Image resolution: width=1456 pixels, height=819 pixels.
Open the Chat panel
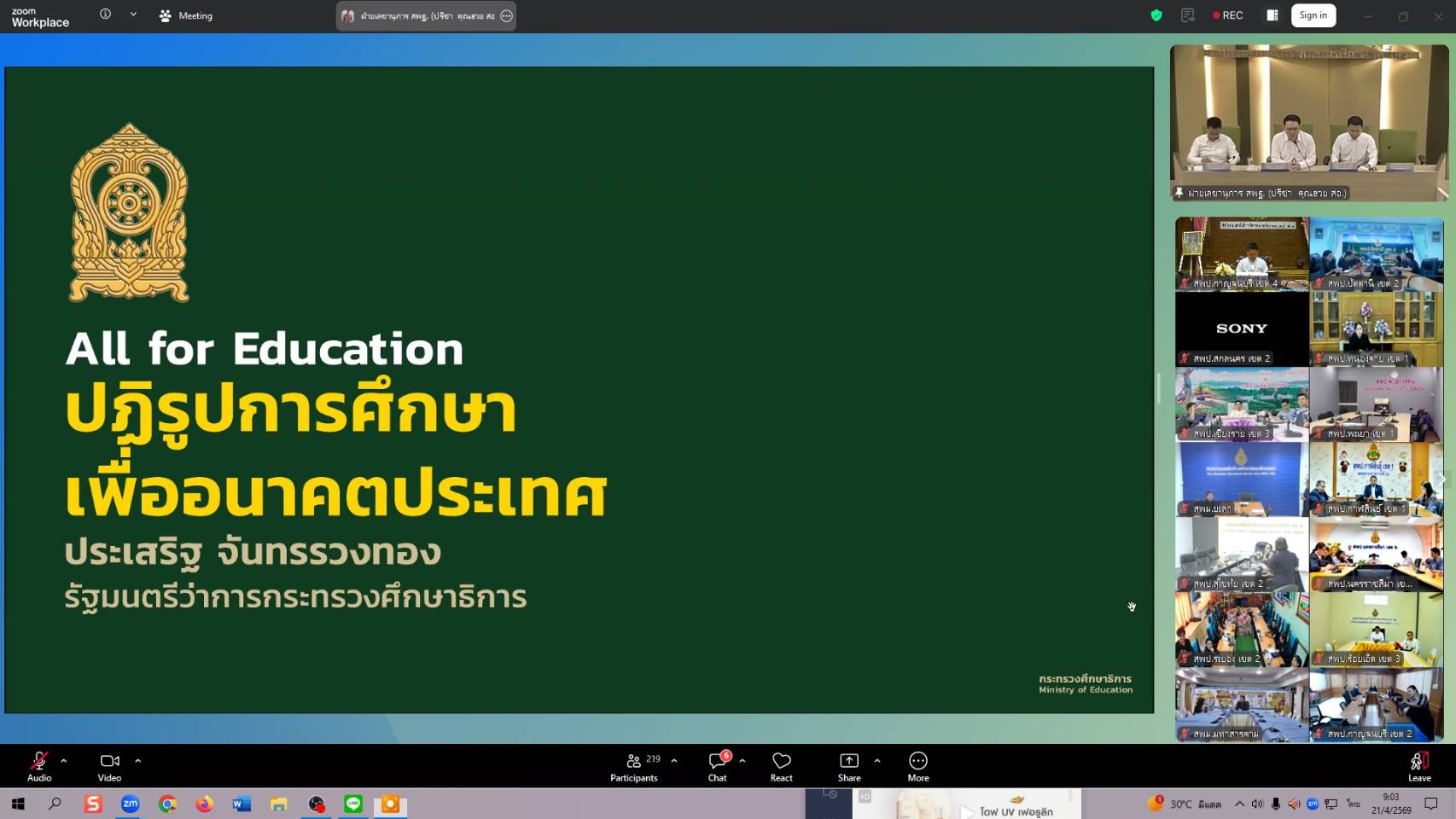717,765
